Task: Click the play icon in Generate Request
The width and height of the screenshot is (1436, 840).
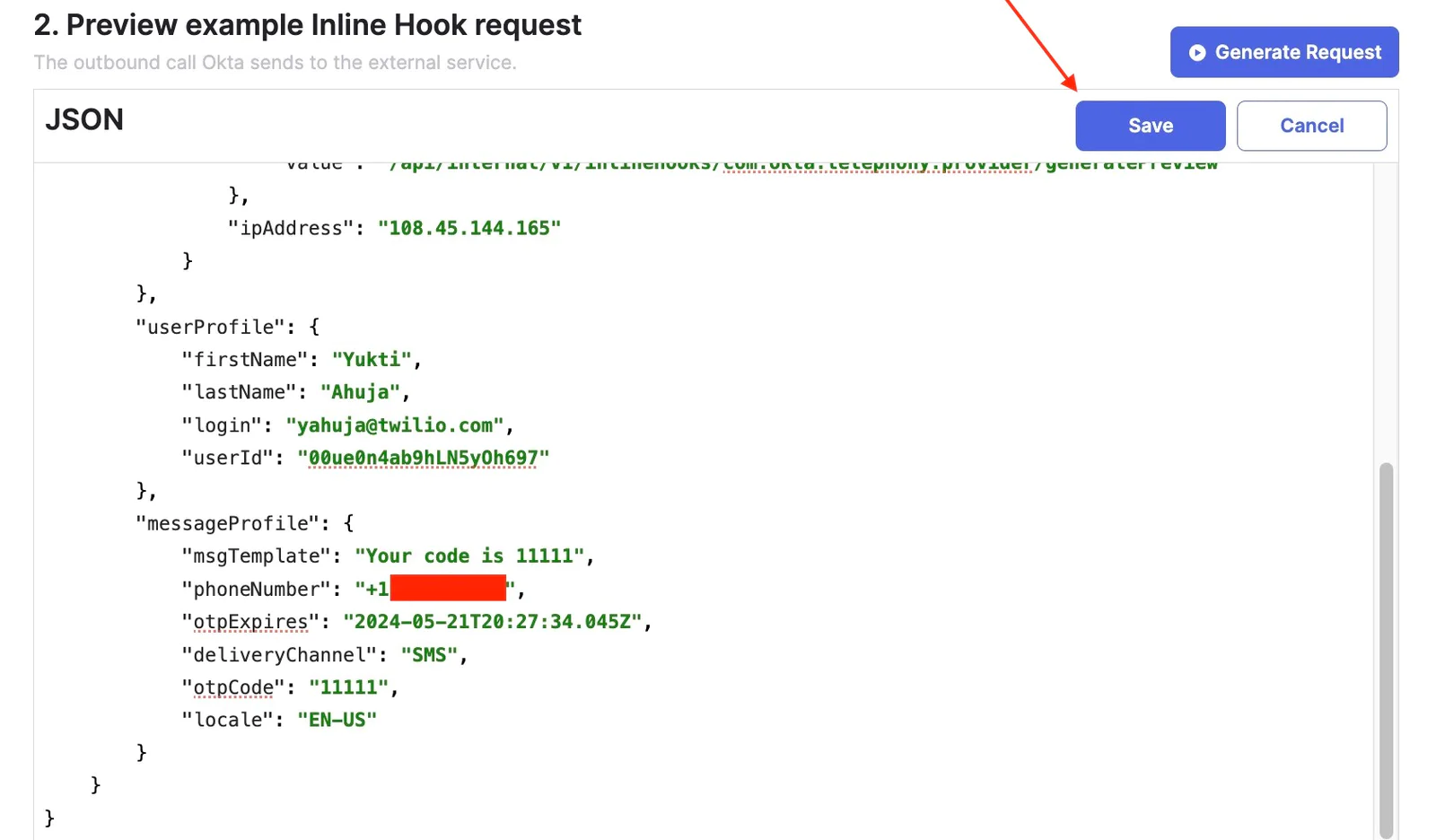Action: (1196, 53)
